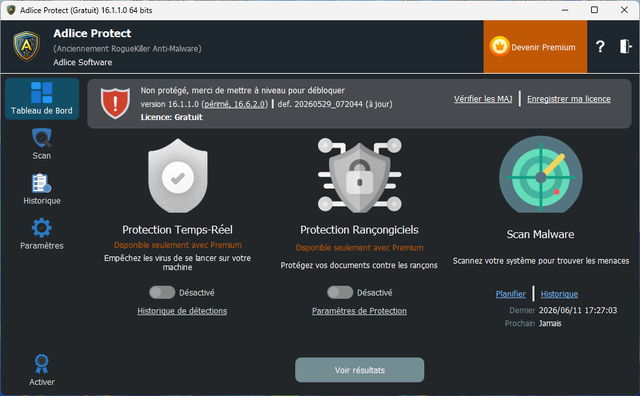Click the Protection Rançongiciels padlock shield icon

(x=360, y=175)
